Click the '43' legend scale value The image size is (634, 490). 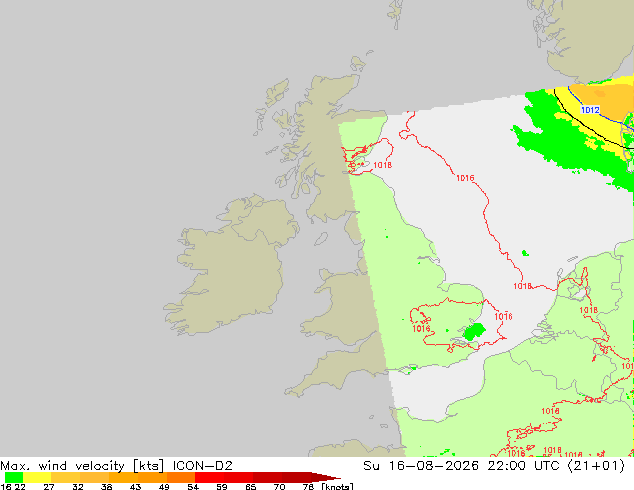coord(135,487)
